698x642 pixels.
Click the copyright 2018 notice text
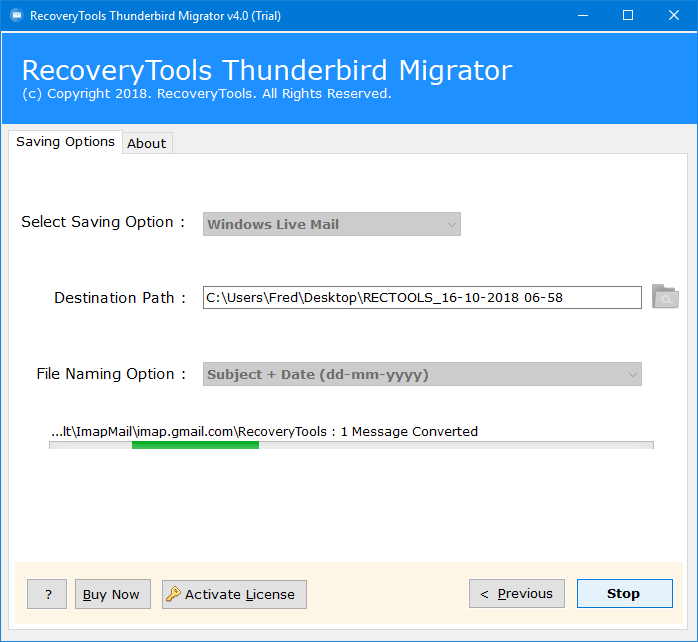tap(207, 94)
